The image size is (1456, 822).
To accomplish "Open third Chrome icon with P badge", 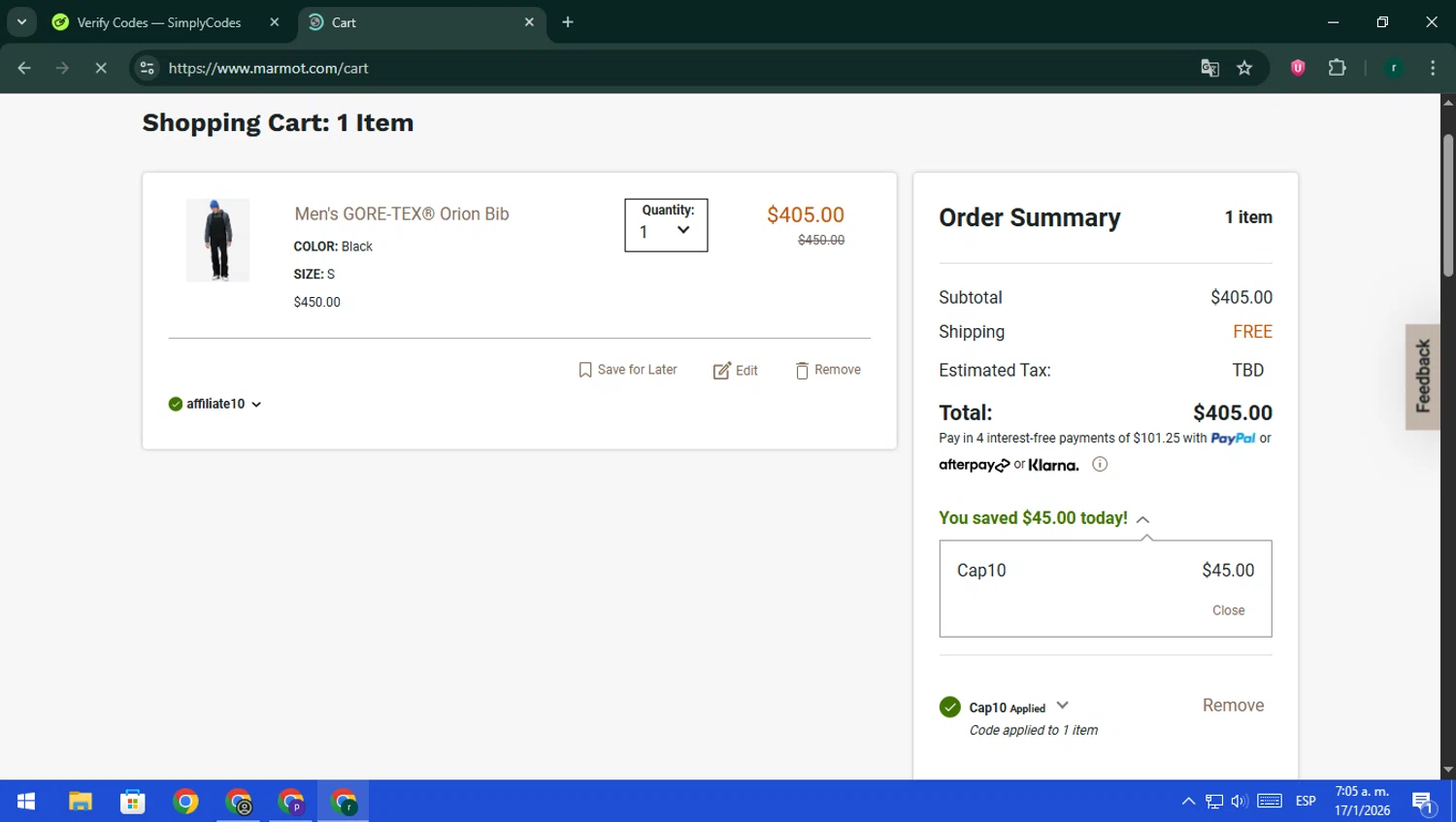I will point(291,802).
